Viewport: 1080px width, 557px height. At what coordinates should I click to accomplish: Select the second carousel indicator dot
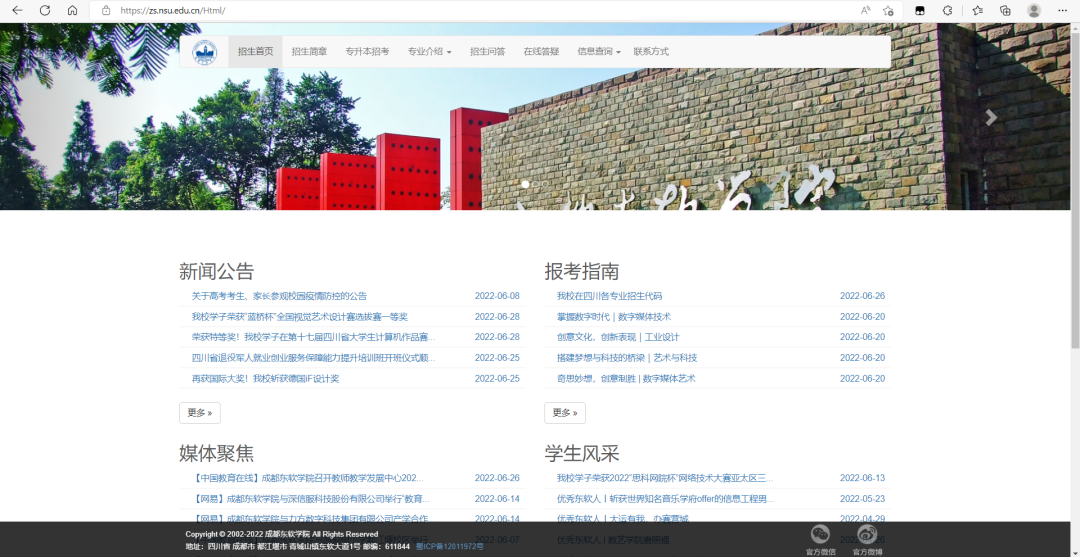pos(535,184)
